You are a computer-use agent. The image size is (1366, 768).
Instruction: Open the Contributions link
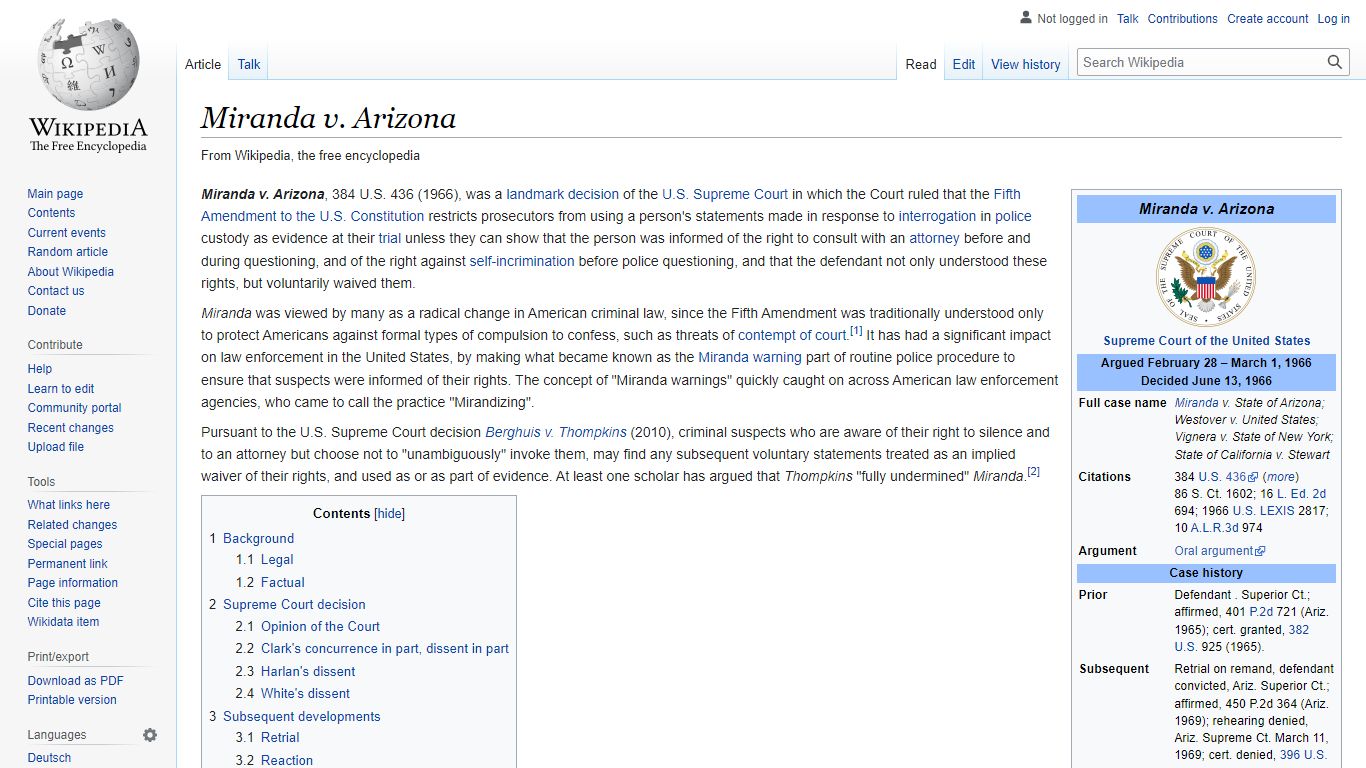tap(1183, 18)
